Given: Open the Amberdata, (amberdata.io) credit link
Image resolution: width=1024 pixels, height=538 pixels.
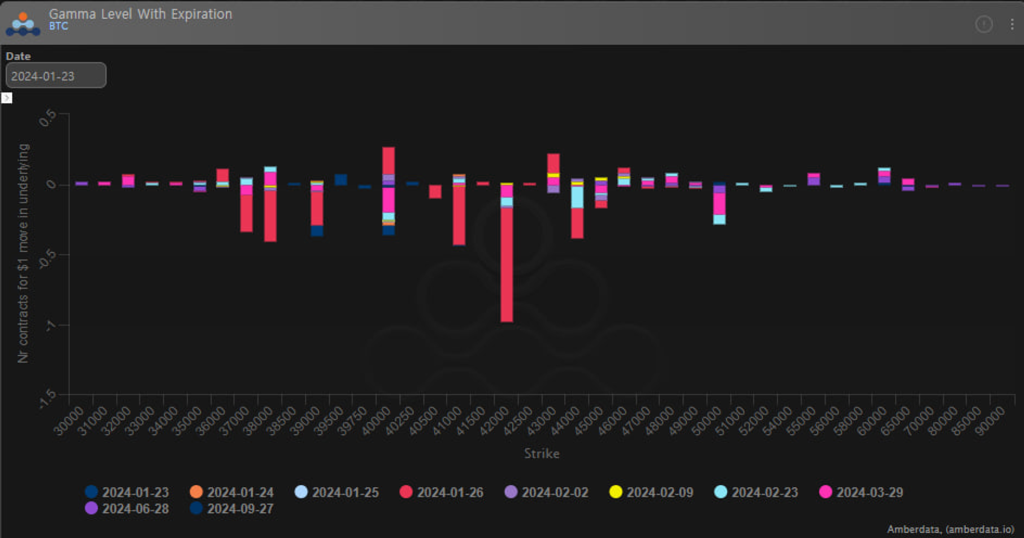Looking at the screenshot, I should coord(950,529).
